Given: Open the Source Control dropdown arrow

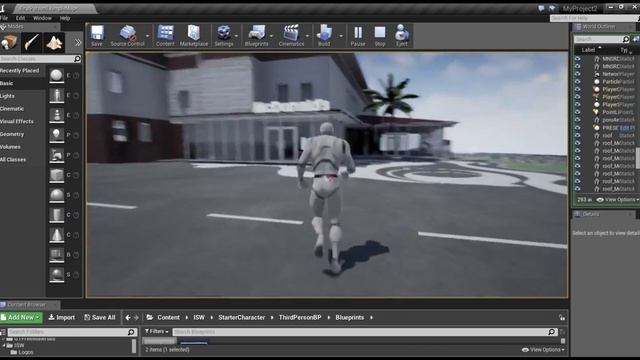Looking at the screenshot, I should (148, 36).
